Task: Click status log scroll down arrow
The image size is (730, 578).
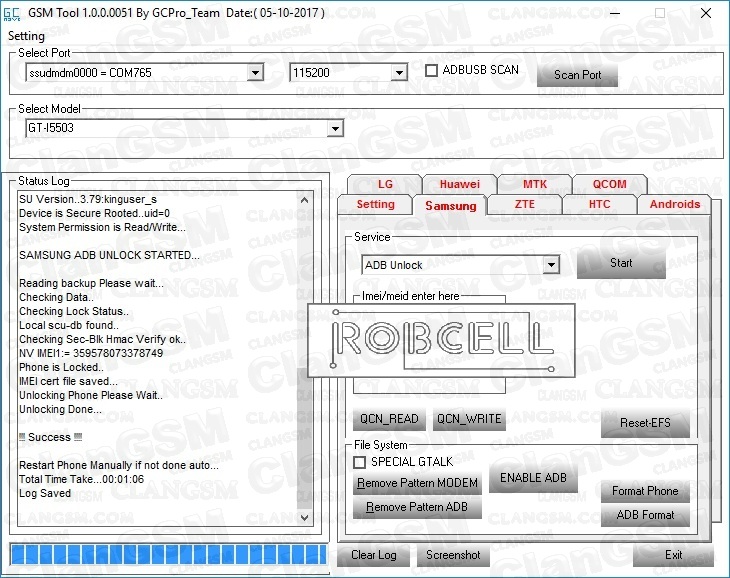Action: pos(304,518)
